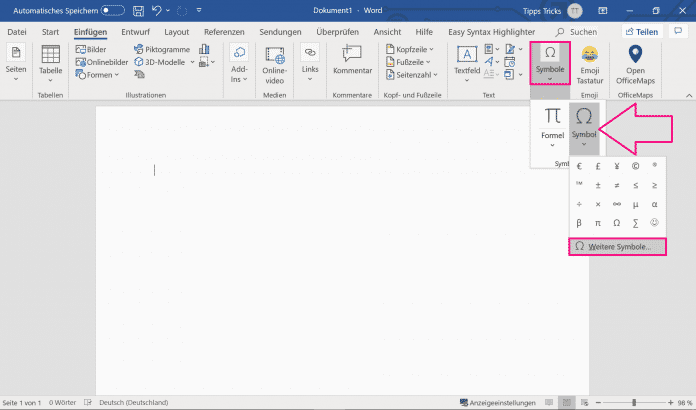This screenshot has height=410, width=696.
Task: Switch to the Entwurf tab
Action: click(x=135, y=32)
